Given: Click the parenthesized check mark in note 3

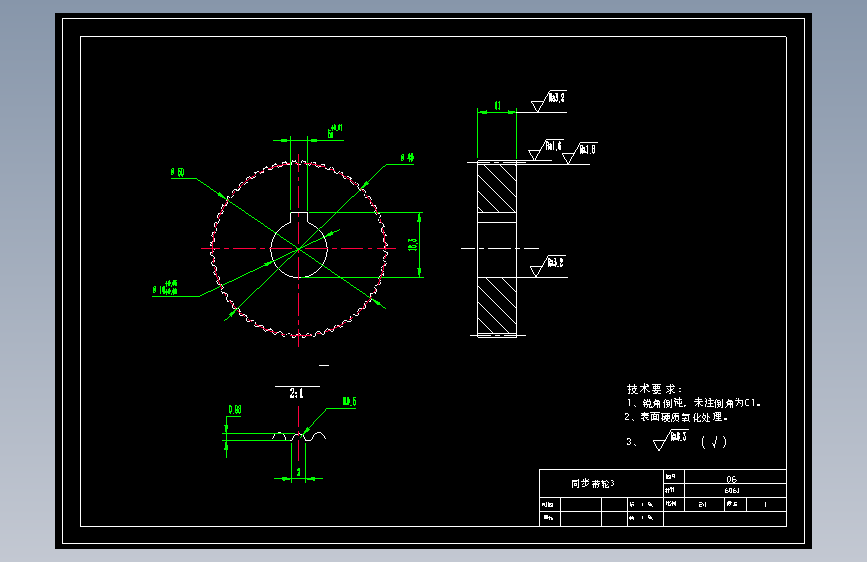Looking at the screenshot, I should pos(714,442).
